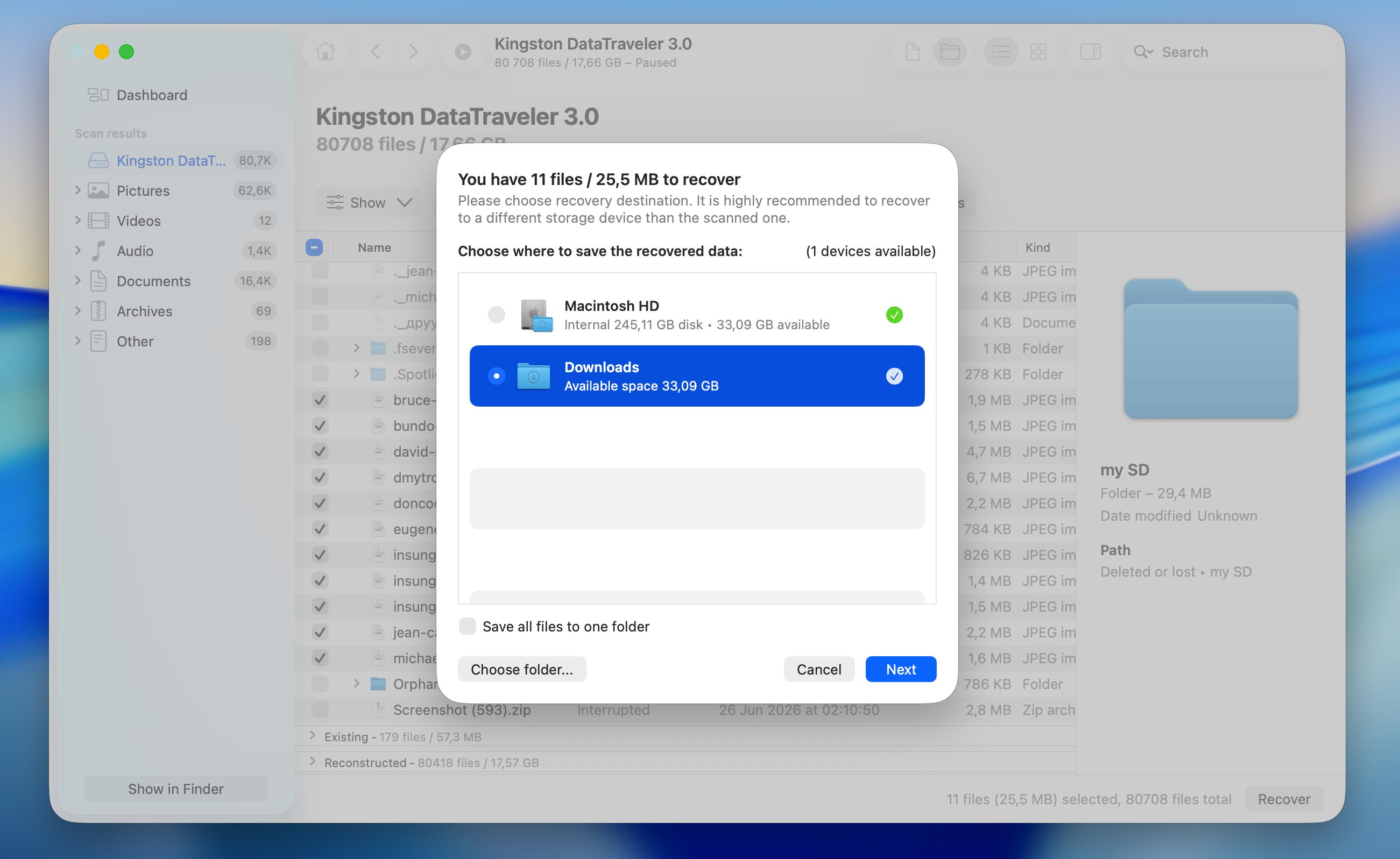Expand the Pictures category in sidebar
Image resolution: width=1400 pixels, height=859 pixels.
coord(78,190)
